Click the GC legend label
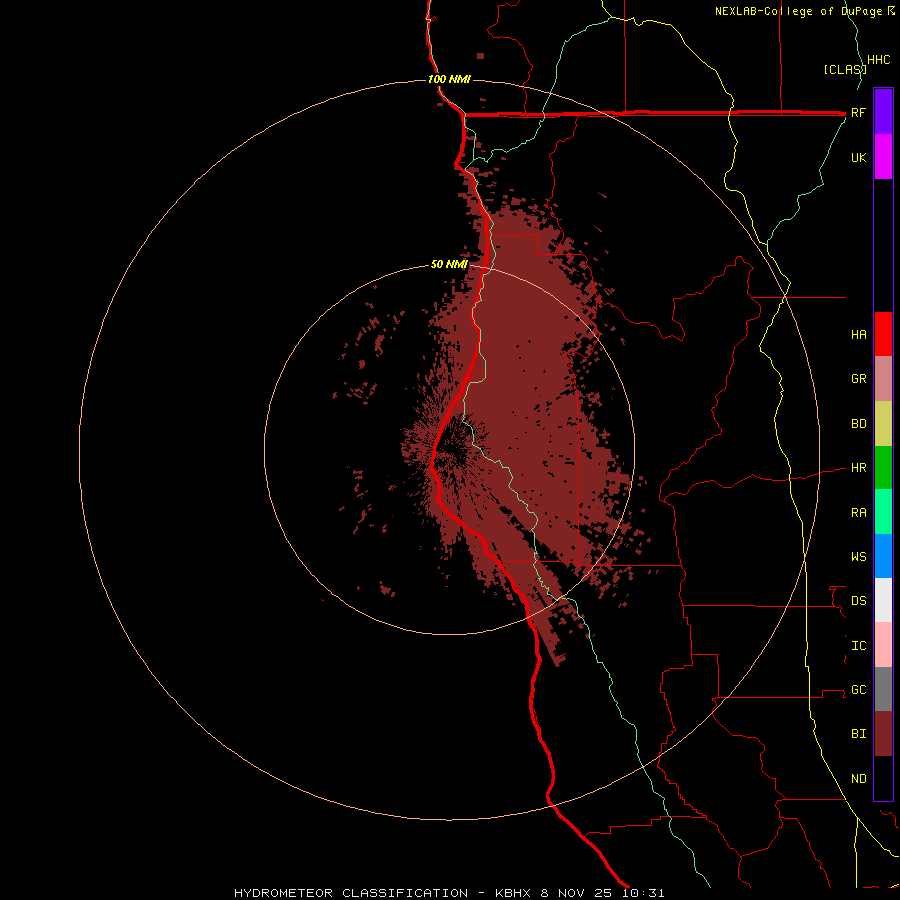This screenshot has width=900, height=900. tap(858, 690)
